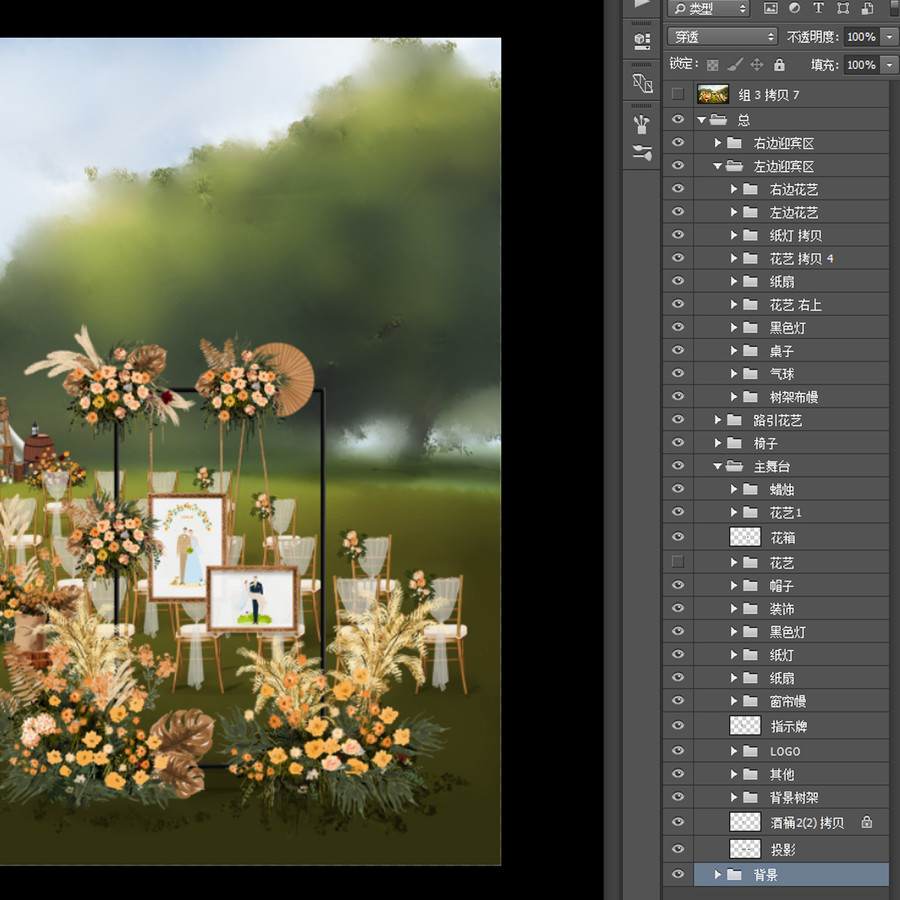Click the folder icon of 桌子 group
This screenshot has height=900, width=900.
750,350
